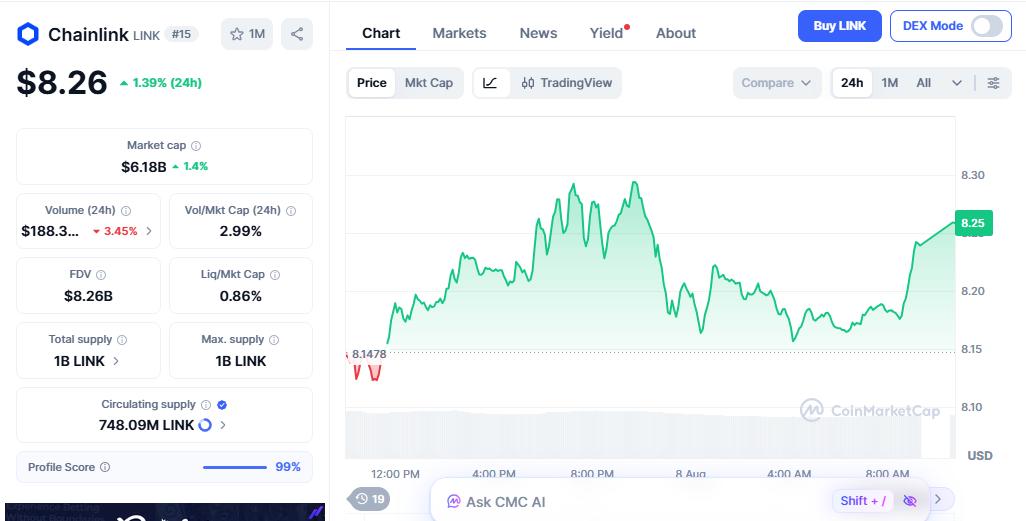Click the FDV info icon
Image resolution: width=1026 pixels, height=521 pixels.
[101, 275]
